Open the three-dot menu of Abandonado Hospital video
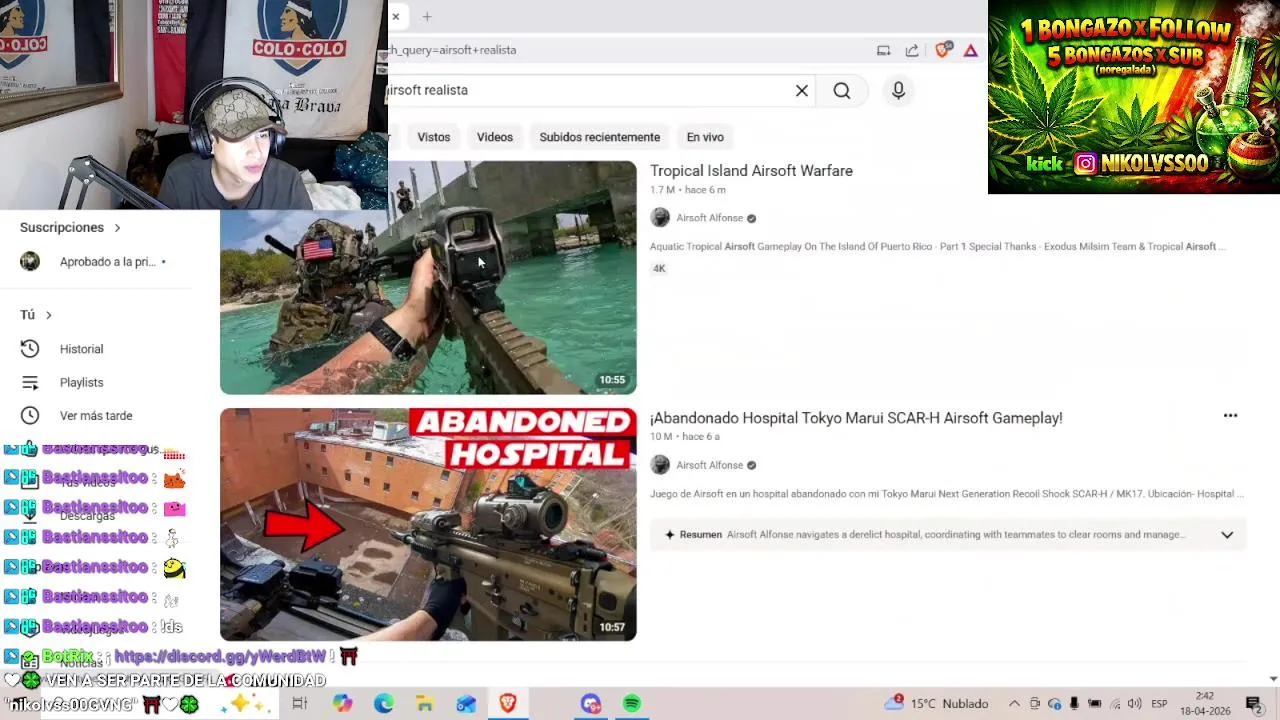The height and width of the screenshot is (720, 1280). coord(1230,416)
